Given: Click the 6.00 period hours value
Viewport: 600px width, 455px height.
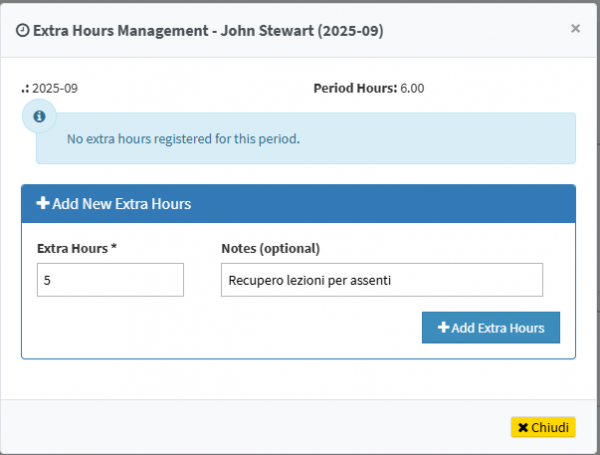Looking at the screenshot, I should pyautogui.click(x=412, y=88).
